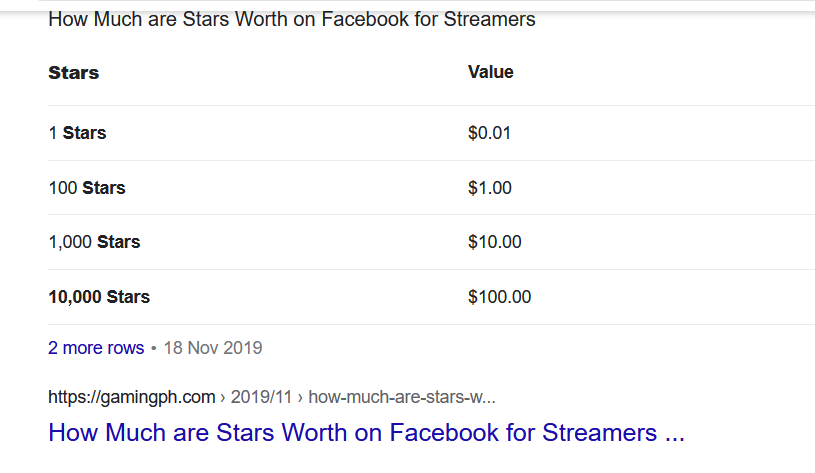This screenshot has width=815, height=473.
Task: Click the "1 Stars" table cell
Action: 77,133
